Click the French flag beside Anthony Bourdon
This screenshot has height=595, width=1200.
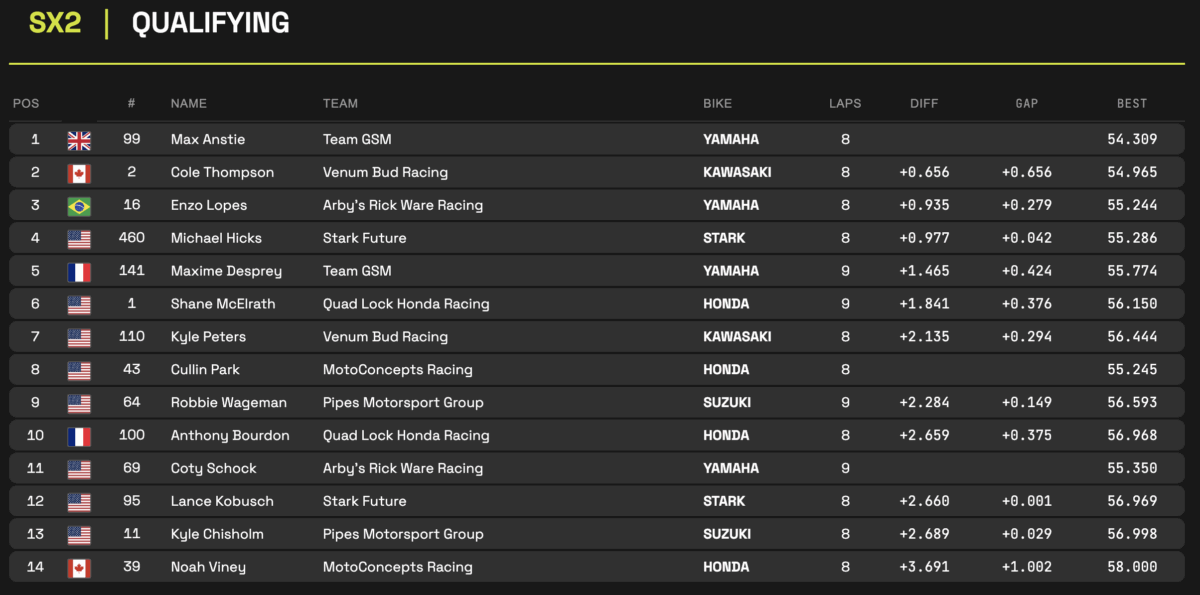tap(79, 436)
